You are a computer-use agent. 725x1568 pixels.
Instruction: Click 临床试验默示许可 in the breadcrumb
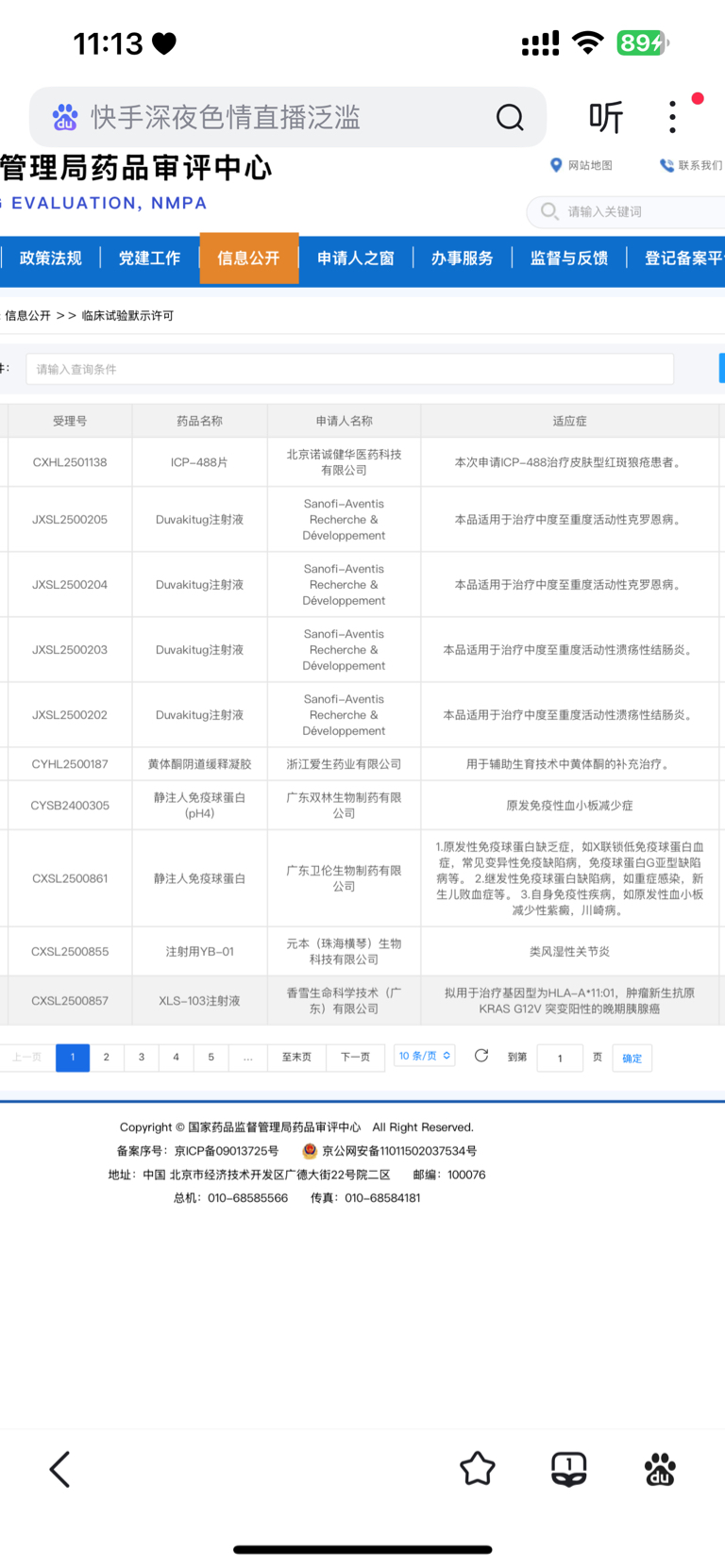pyautogui.click(x=127, y=316)
